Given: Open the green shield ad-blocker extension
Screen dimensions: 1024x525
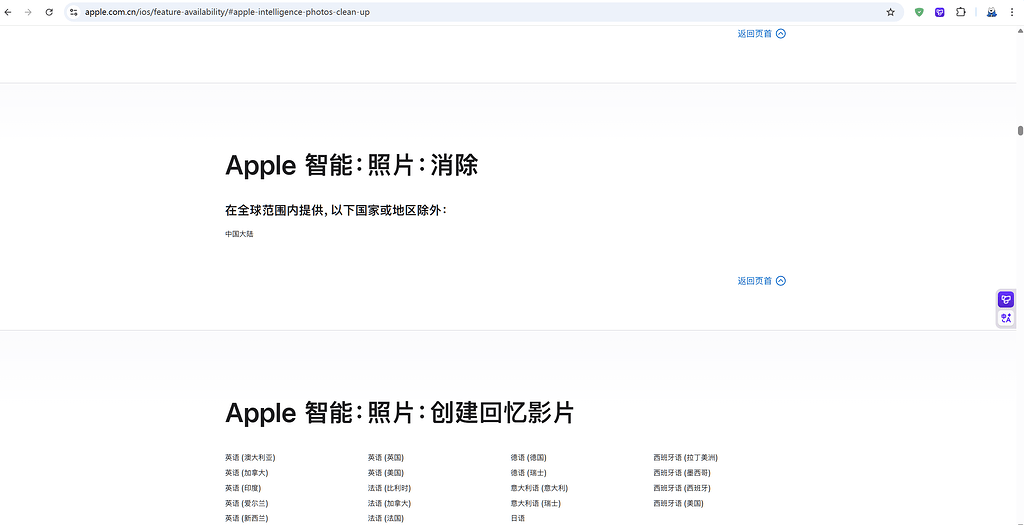Looking at the screenshot, I should tap(919, 12).
